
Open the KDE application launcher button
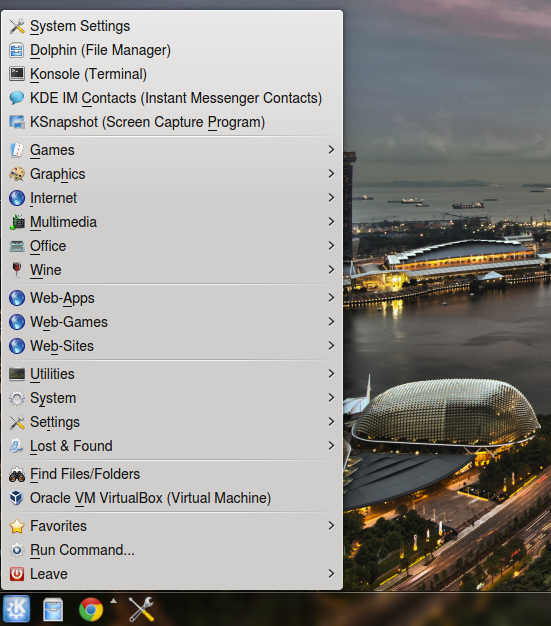click(16, 609)
